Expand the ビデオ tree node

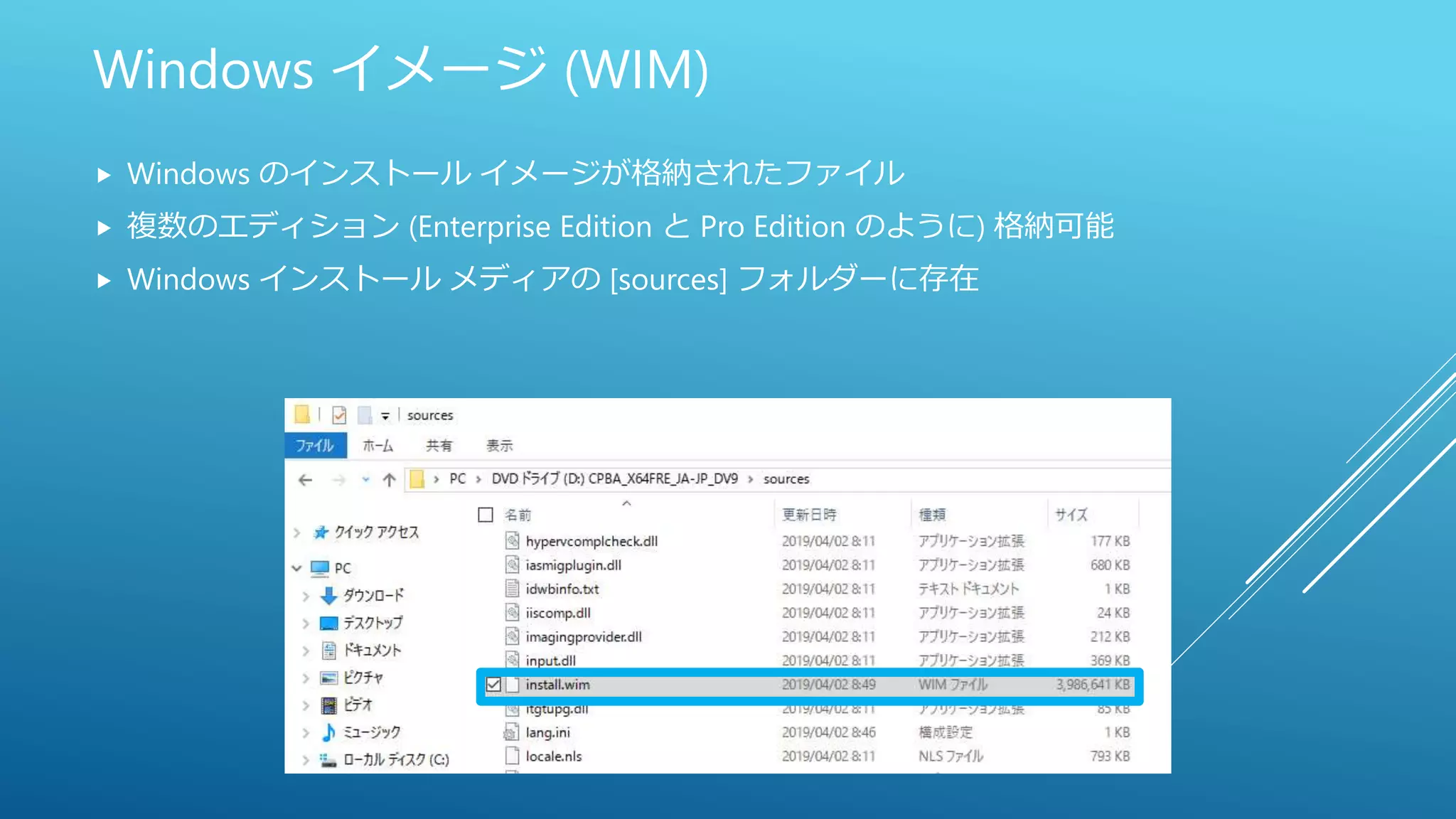click(306, 705)
